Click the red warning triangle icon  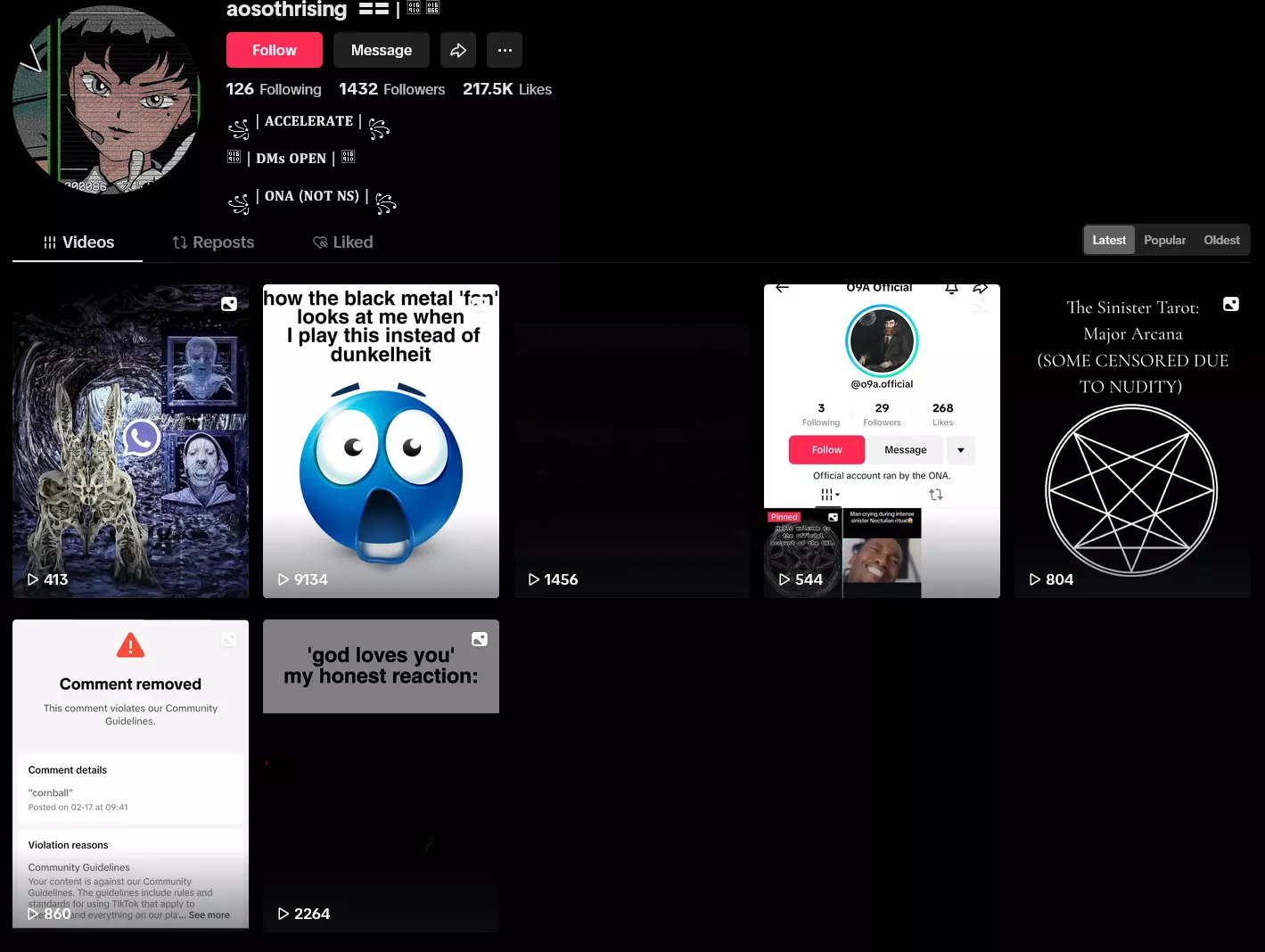coord(130,645)
